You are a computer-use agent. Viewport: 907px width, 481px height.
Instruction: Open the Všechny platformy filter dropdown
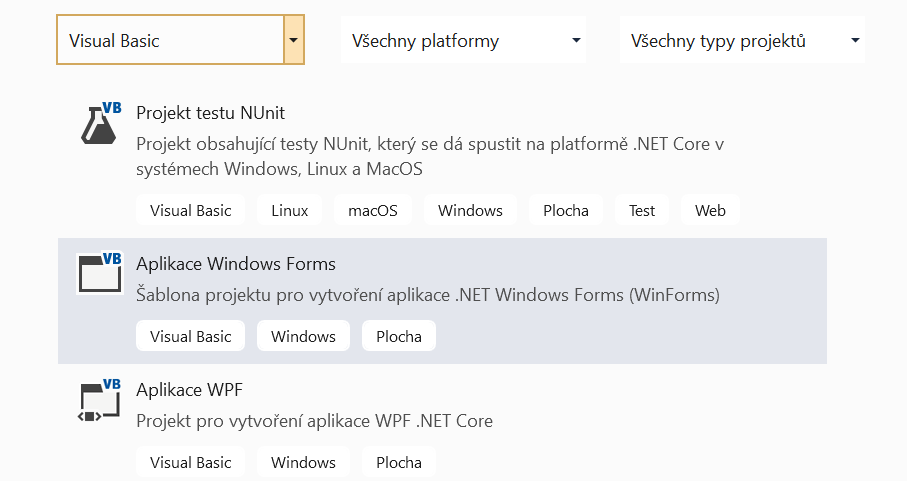point(463,40)
